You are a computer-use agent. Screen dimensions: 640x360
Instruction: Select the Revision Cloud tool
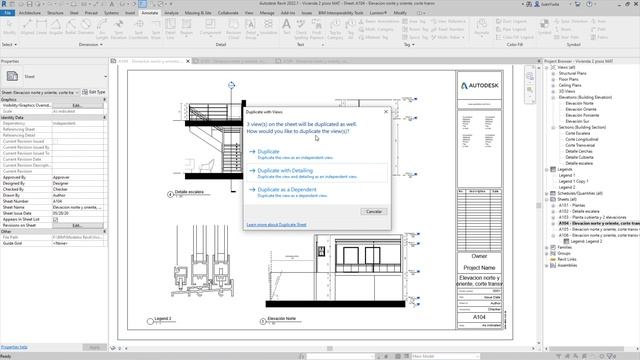[233, 29]
